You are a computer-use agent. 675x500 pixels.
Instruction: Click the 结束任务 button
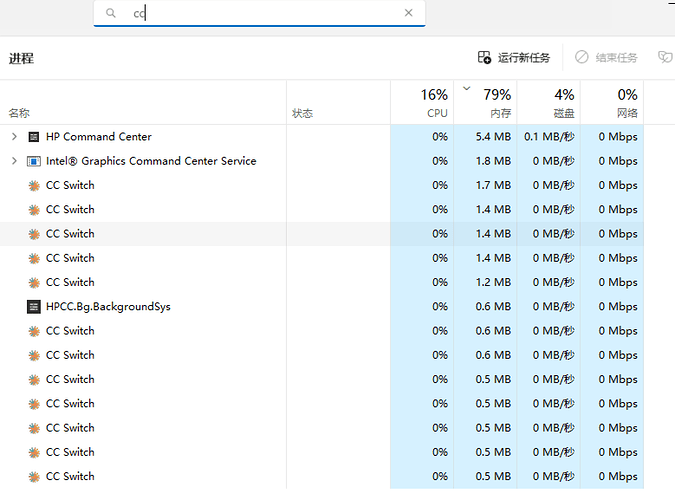[x=606, y=57]
